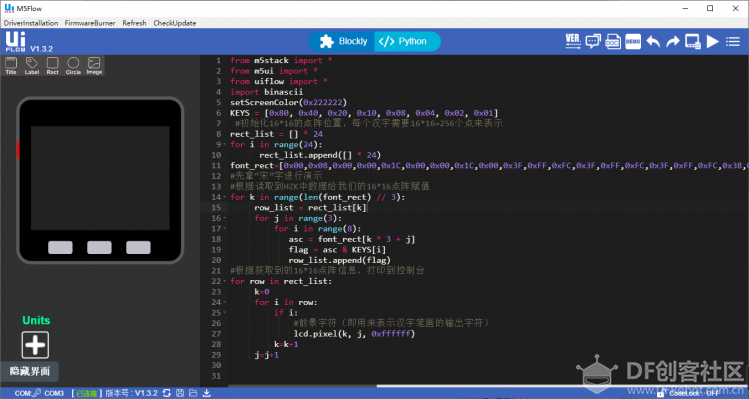Place cursor on font_rect line 11
This screenshot has width=749, height=399.
[x=489, y=165]
